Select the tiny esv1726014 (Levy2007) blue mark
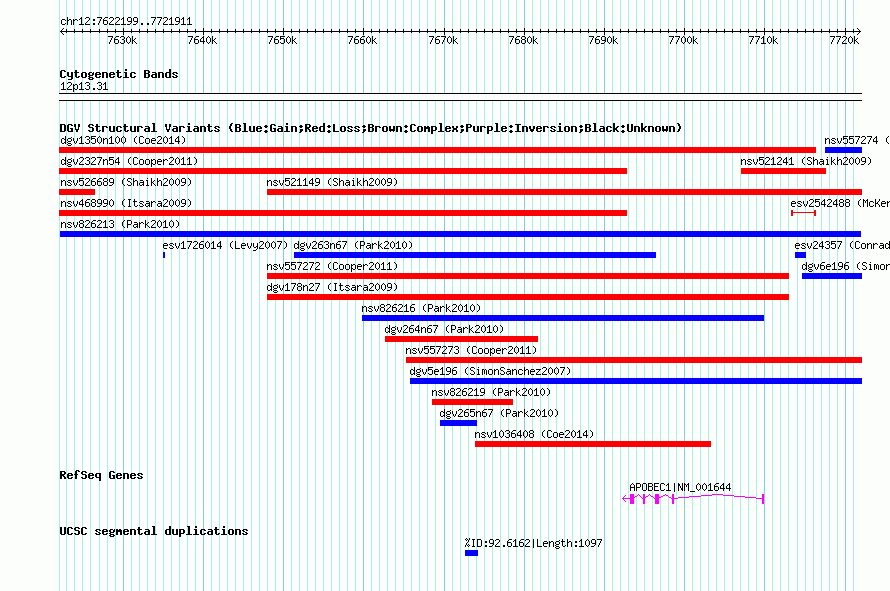Image resolution: width=890 pixels, height=591 pixels. pos(164,255)
